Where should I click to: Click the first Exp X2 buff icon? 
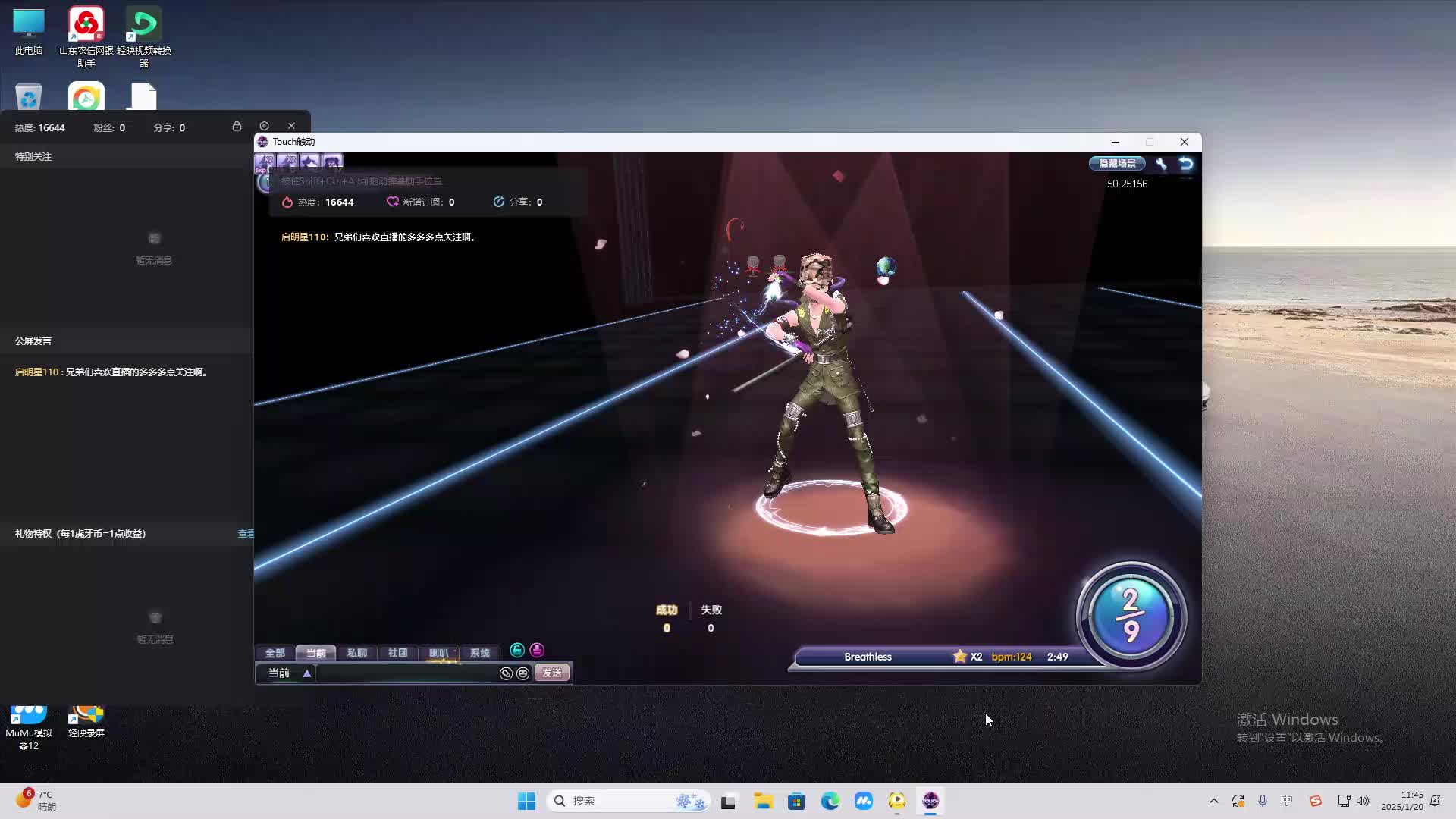[265, 162]
